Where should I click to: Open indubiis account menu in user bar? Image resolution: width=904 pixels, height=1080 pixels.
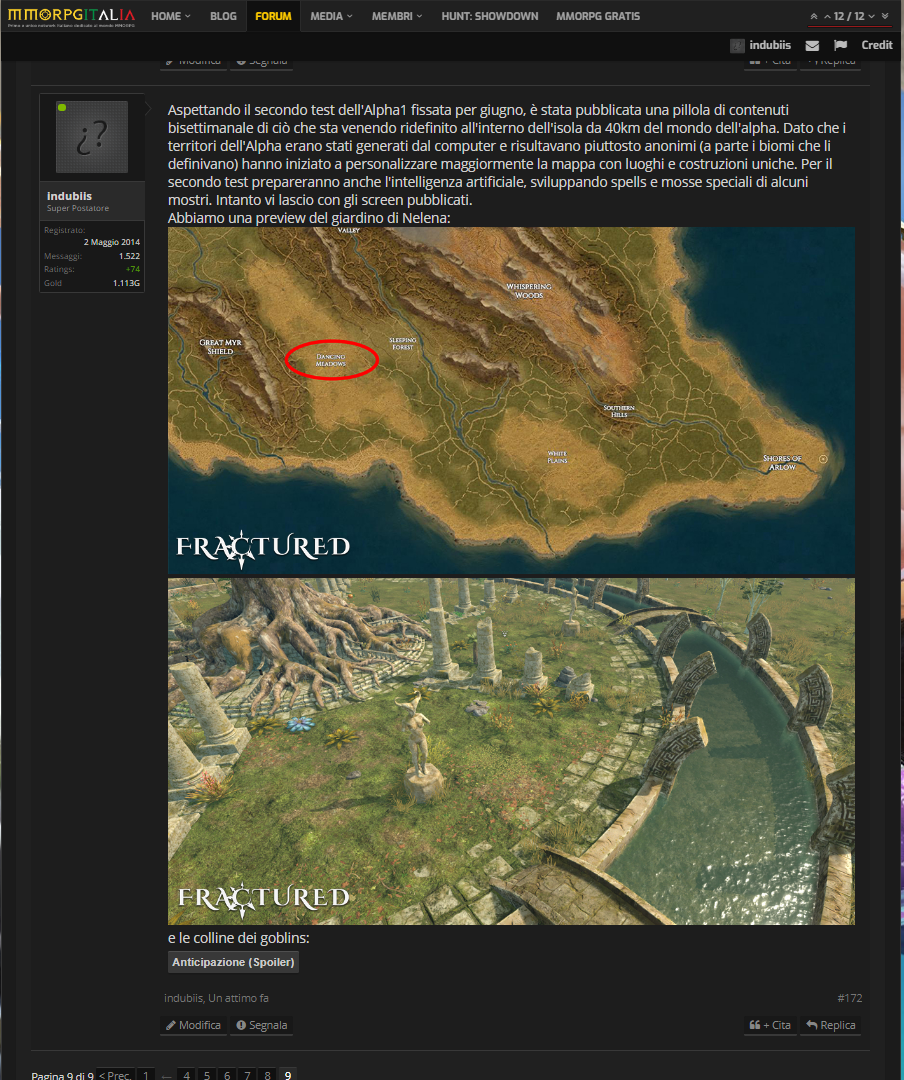(770, 45)
